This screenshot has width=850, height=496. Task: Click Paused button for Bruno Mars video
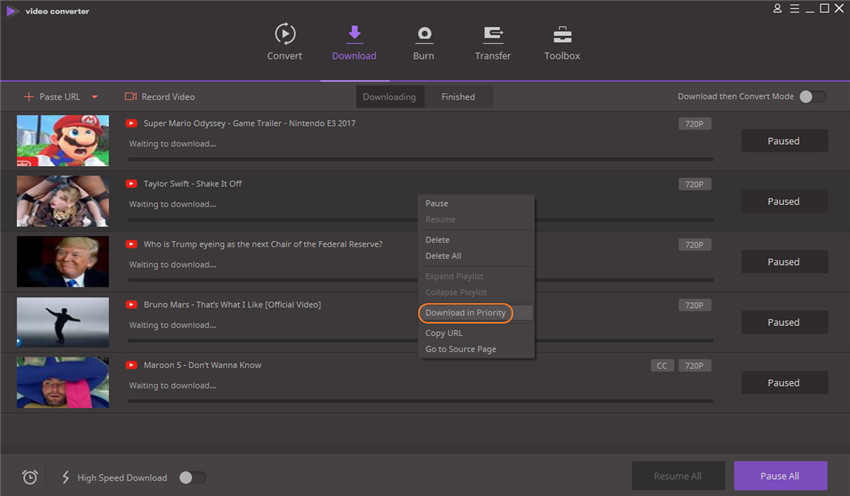point(784,322)
